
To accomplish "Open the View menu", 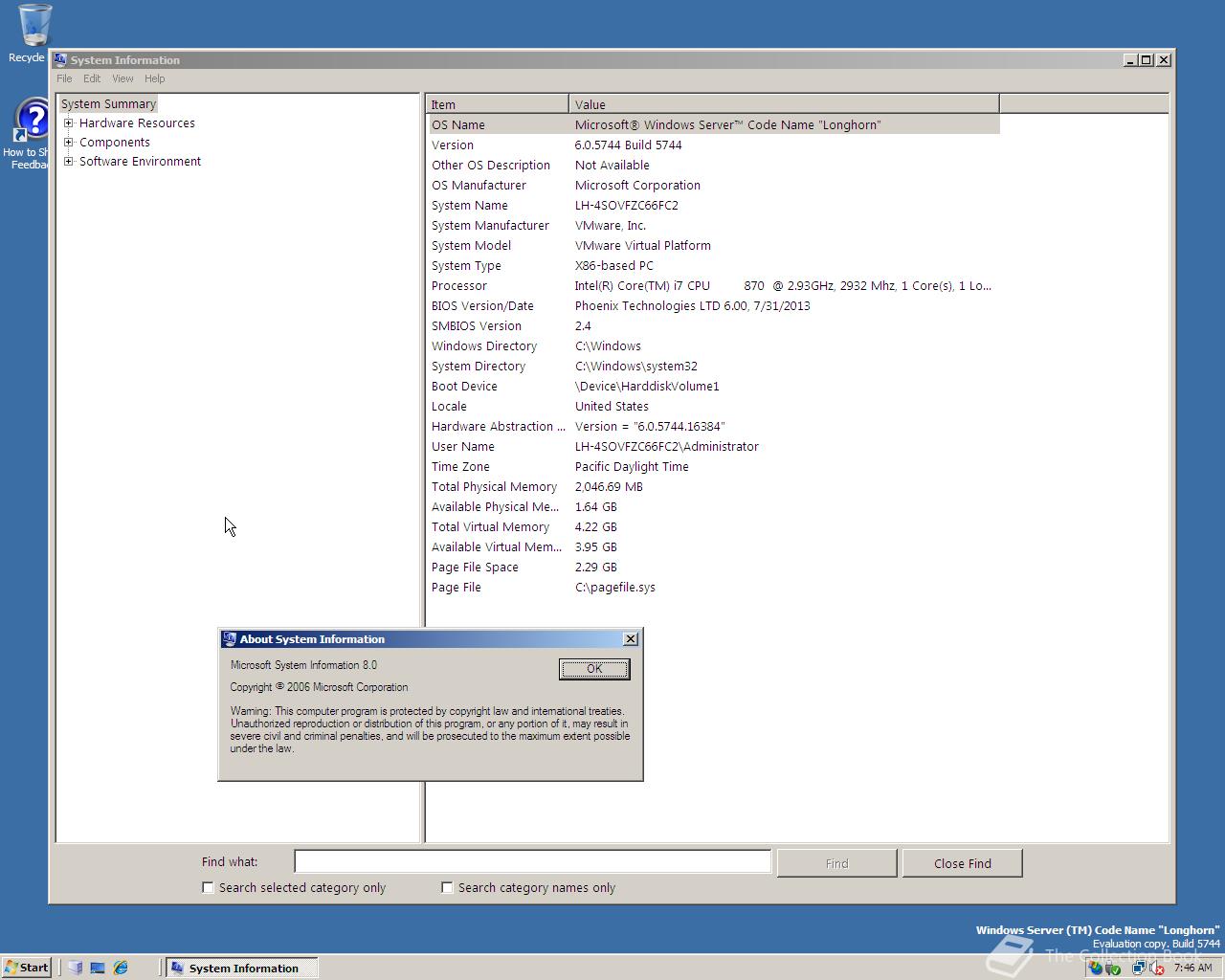I will (x=122, y=78).
